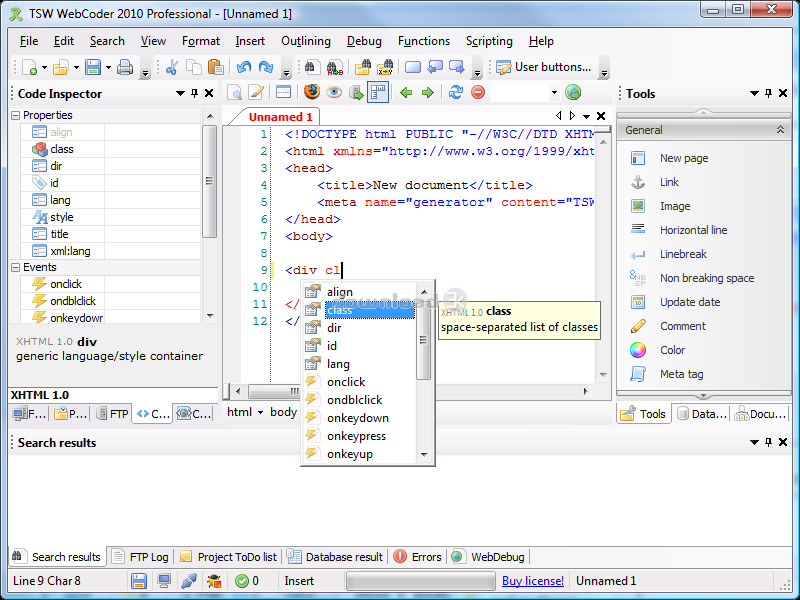Click the Open file folder icon

coord(60,67)
